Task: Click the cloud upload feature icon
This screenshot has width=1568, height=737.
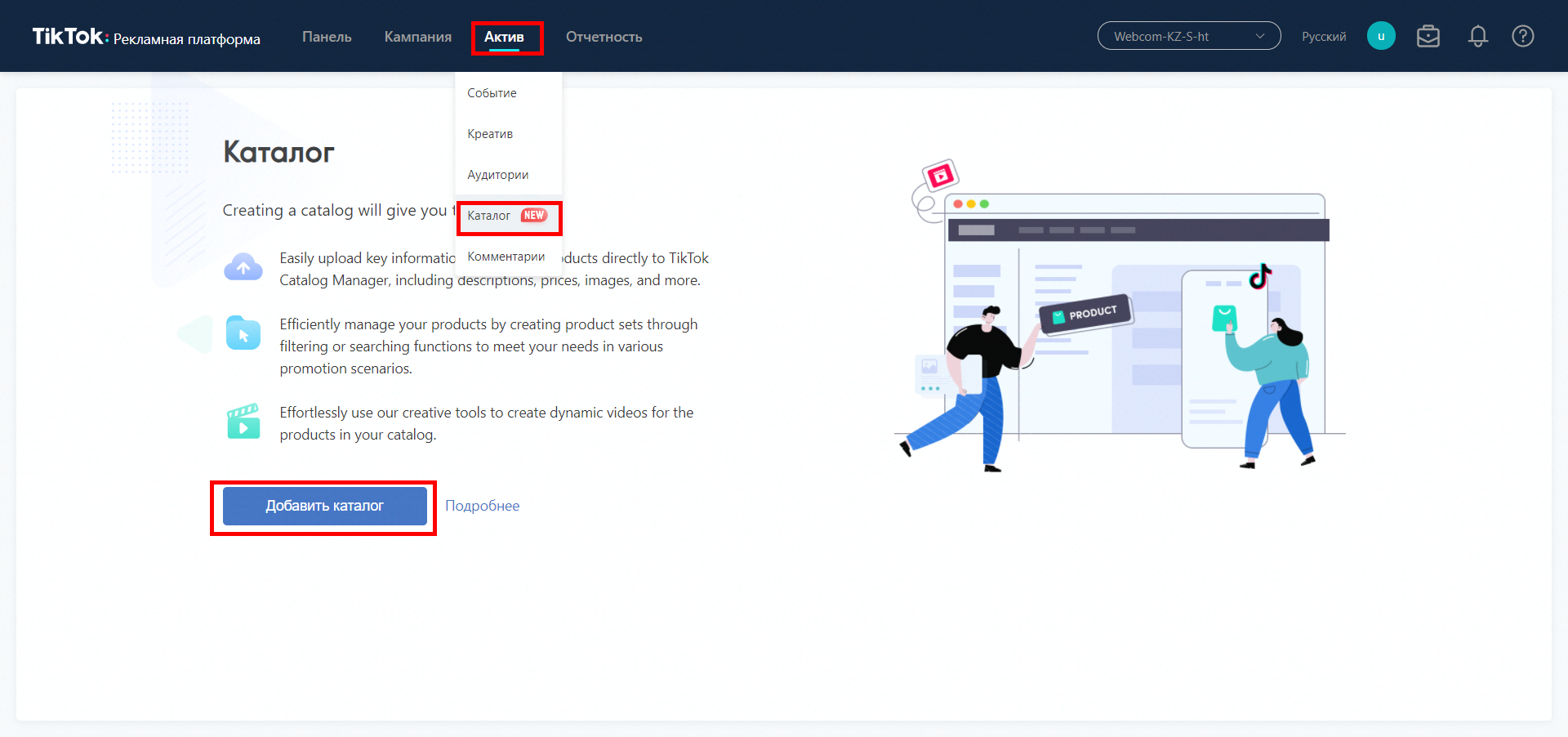Action: 243,267
